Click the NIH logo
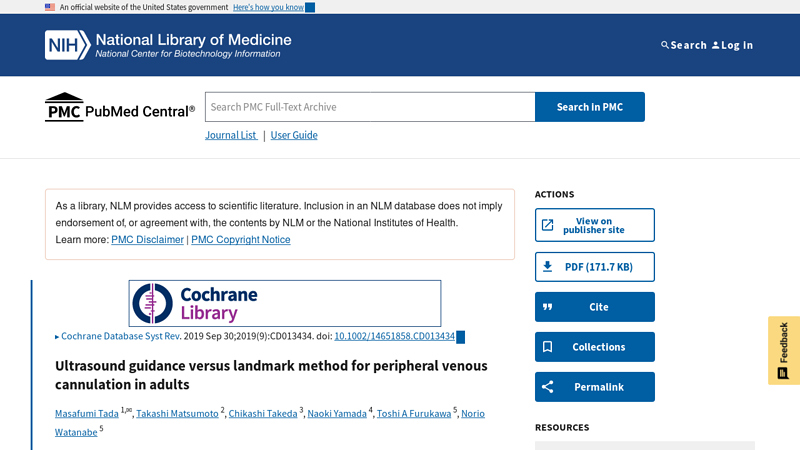The height and width of the screenshot is (450, 800). (x=67, y=45)
